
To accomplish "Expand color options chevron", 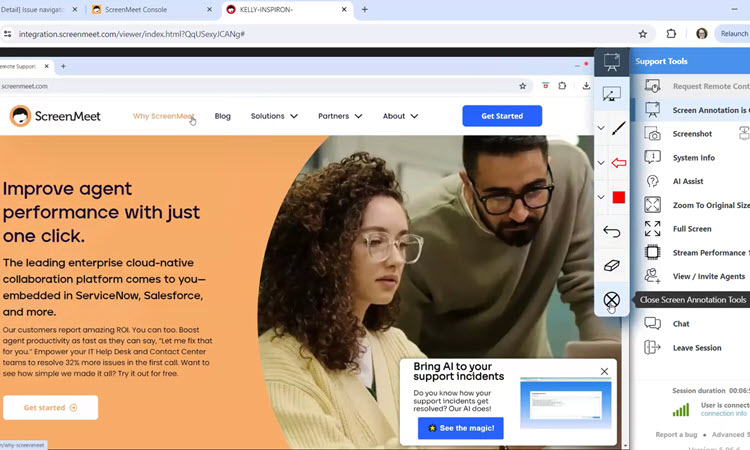I will click(601, 197).
